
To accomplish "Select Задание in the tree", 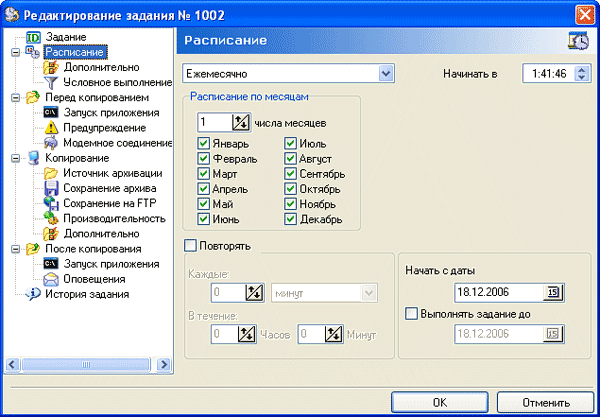I will pyautogui.click(x=66, y=37).
